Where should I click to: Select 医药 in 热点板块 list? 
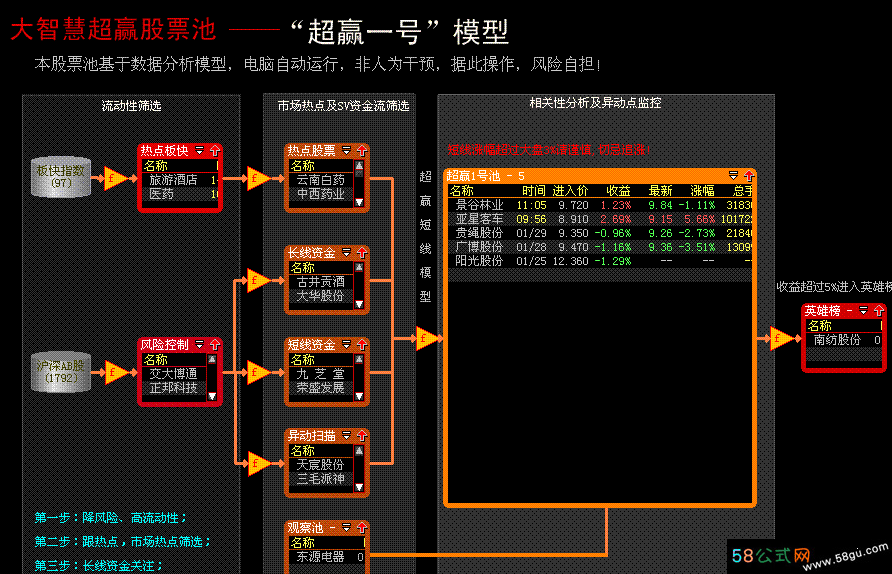(161, 194)
